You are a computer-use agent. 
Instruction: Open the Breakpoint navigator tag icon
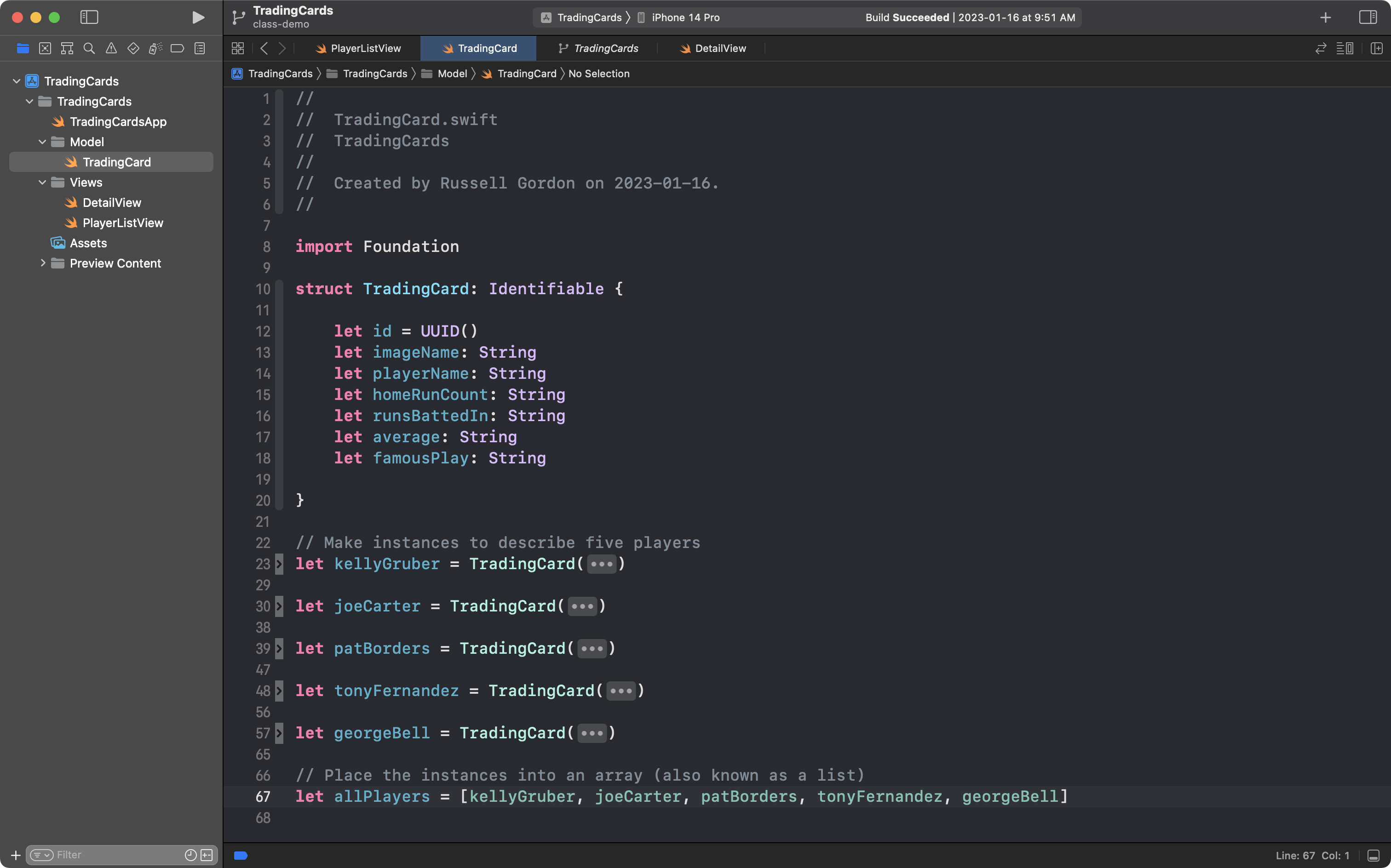tap(177, 48)
